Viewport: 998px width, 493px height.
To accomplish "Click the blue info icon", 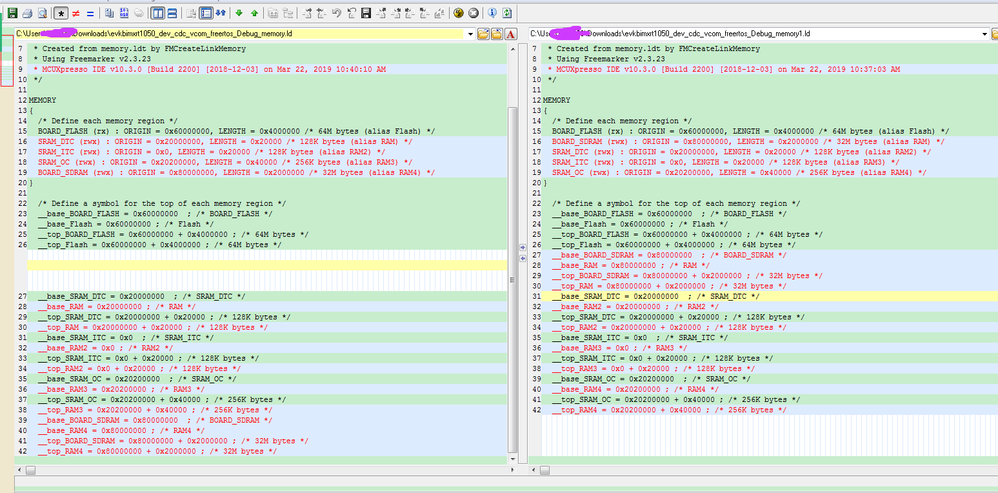I will (492, 13).
